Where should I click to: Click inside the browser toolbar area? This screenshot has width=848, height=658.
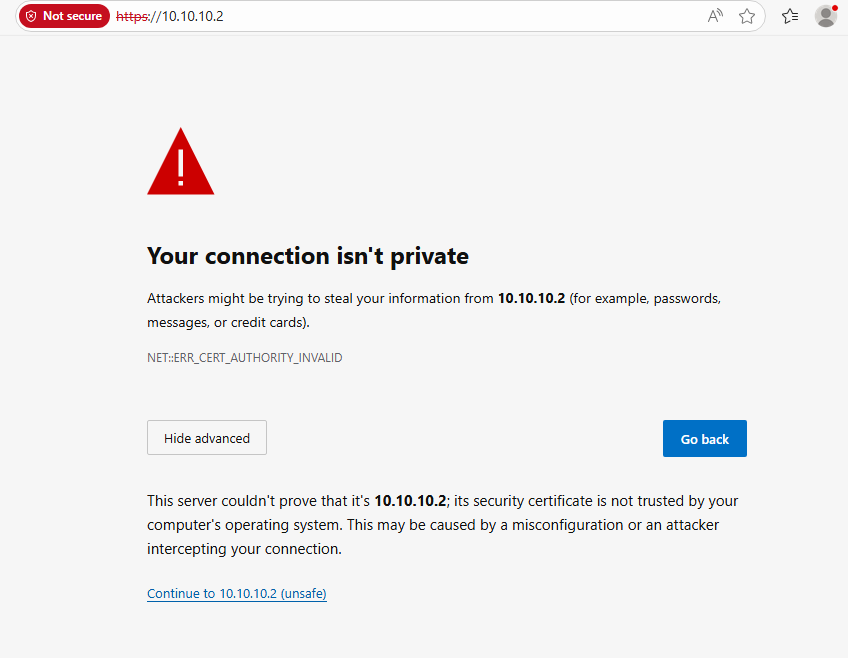point(450,16)
